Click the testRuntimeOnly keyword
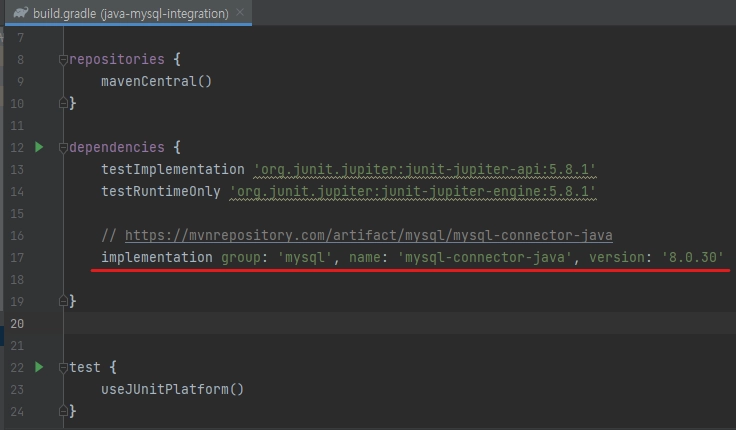Screen dimensions: 736x430 point(161,191)
